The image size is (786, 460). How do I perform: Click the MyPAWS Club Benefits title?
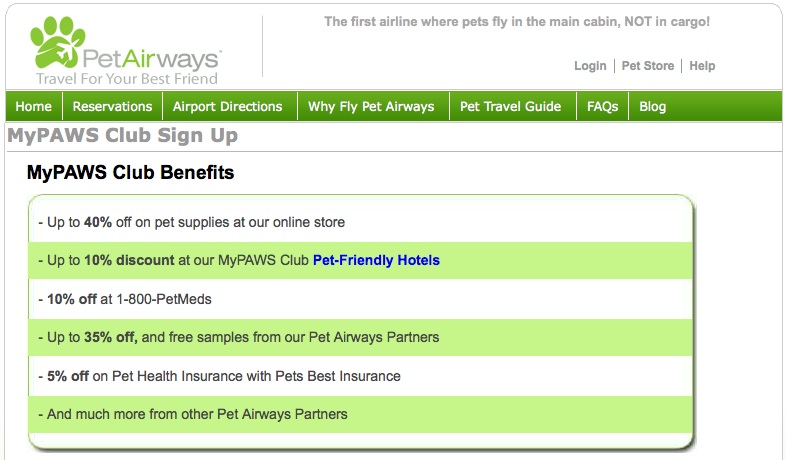(x=130, y=172)
